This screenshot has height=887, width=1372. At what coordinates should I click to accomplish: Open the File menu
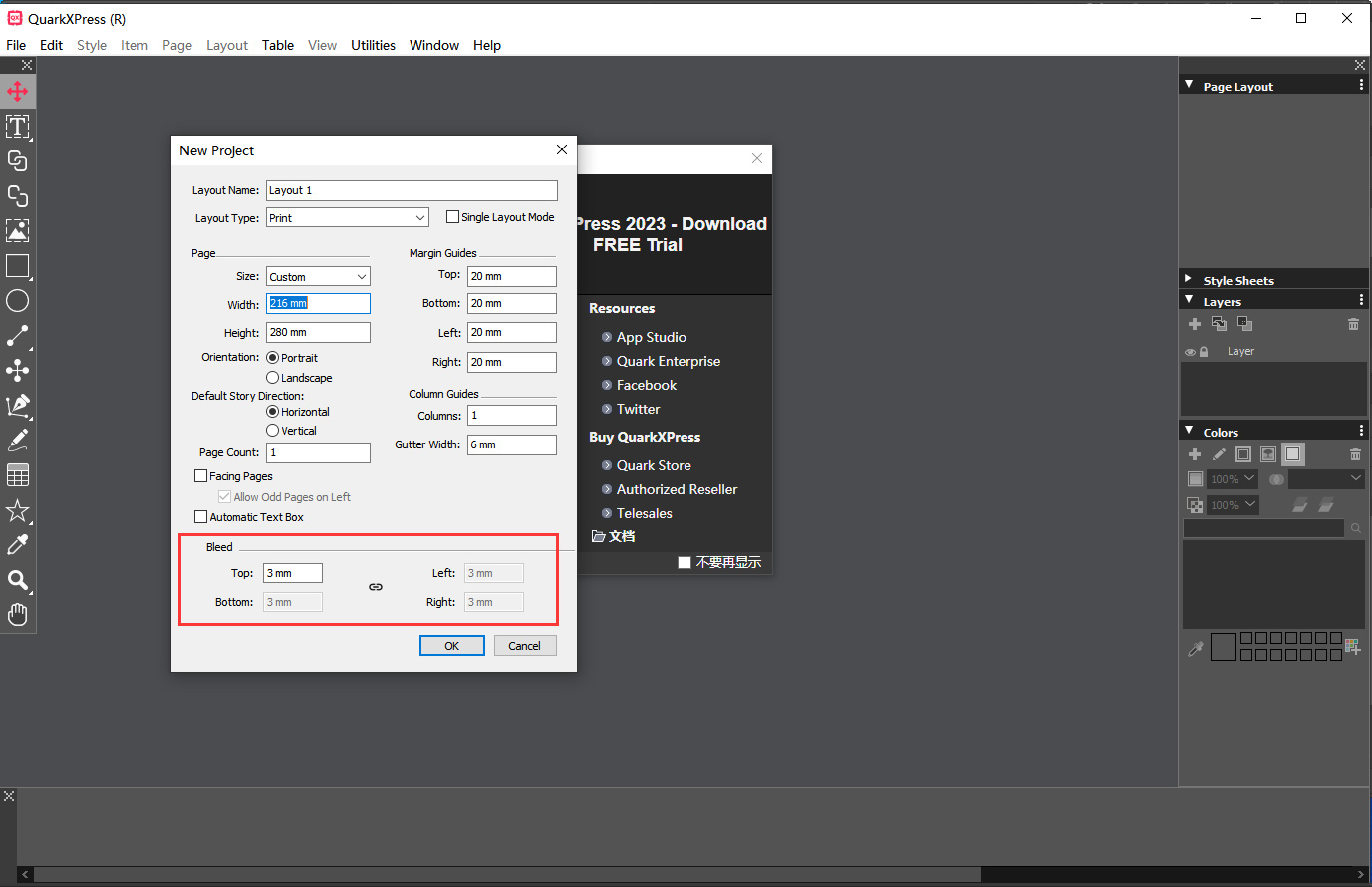(16, 45)
